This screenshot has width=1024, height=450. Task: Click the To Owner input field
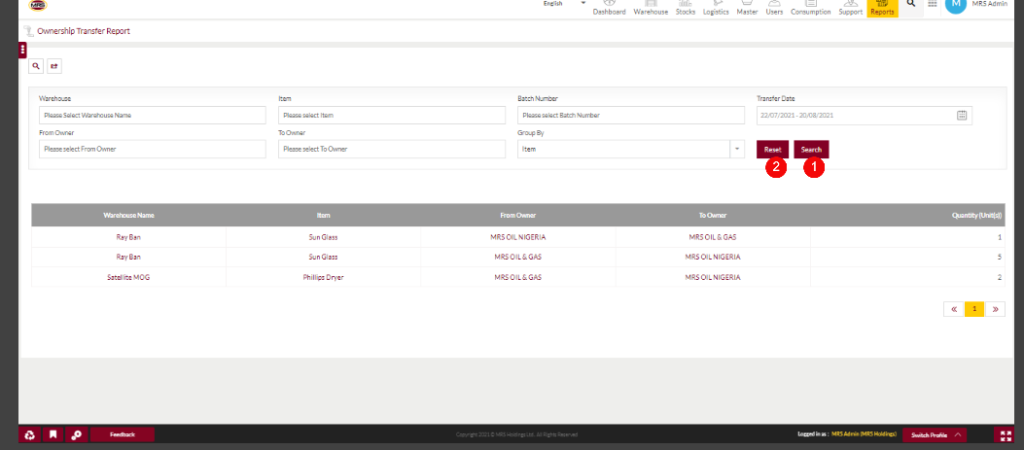click(x=392, y=149)
